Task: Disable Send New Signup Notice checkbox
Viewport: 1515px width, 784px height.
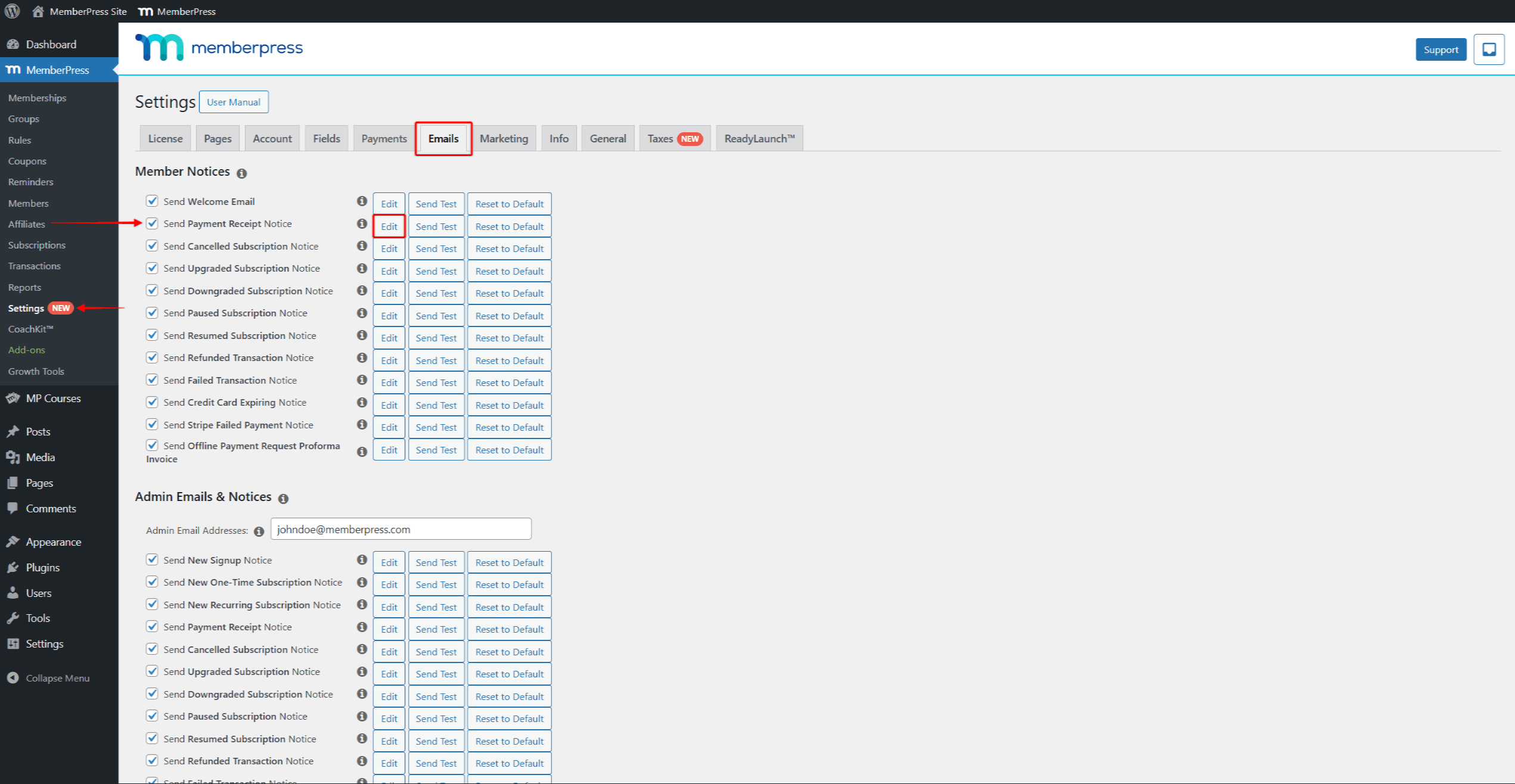Action: click(152, 559)
